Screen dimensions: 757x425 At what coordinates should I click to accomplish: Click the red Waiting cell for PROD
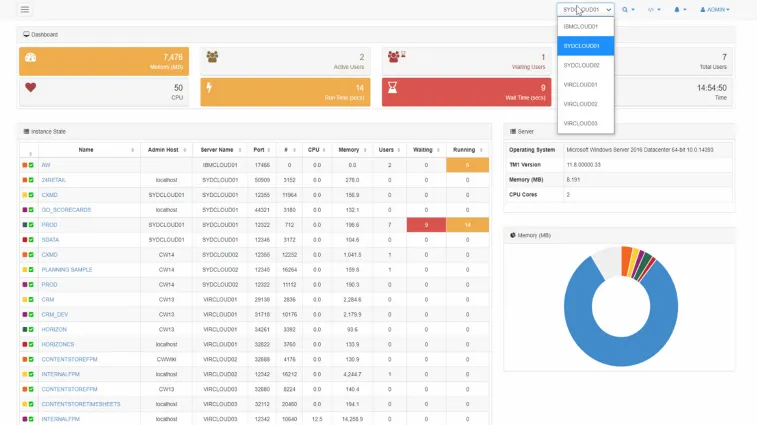coord(426,225)
